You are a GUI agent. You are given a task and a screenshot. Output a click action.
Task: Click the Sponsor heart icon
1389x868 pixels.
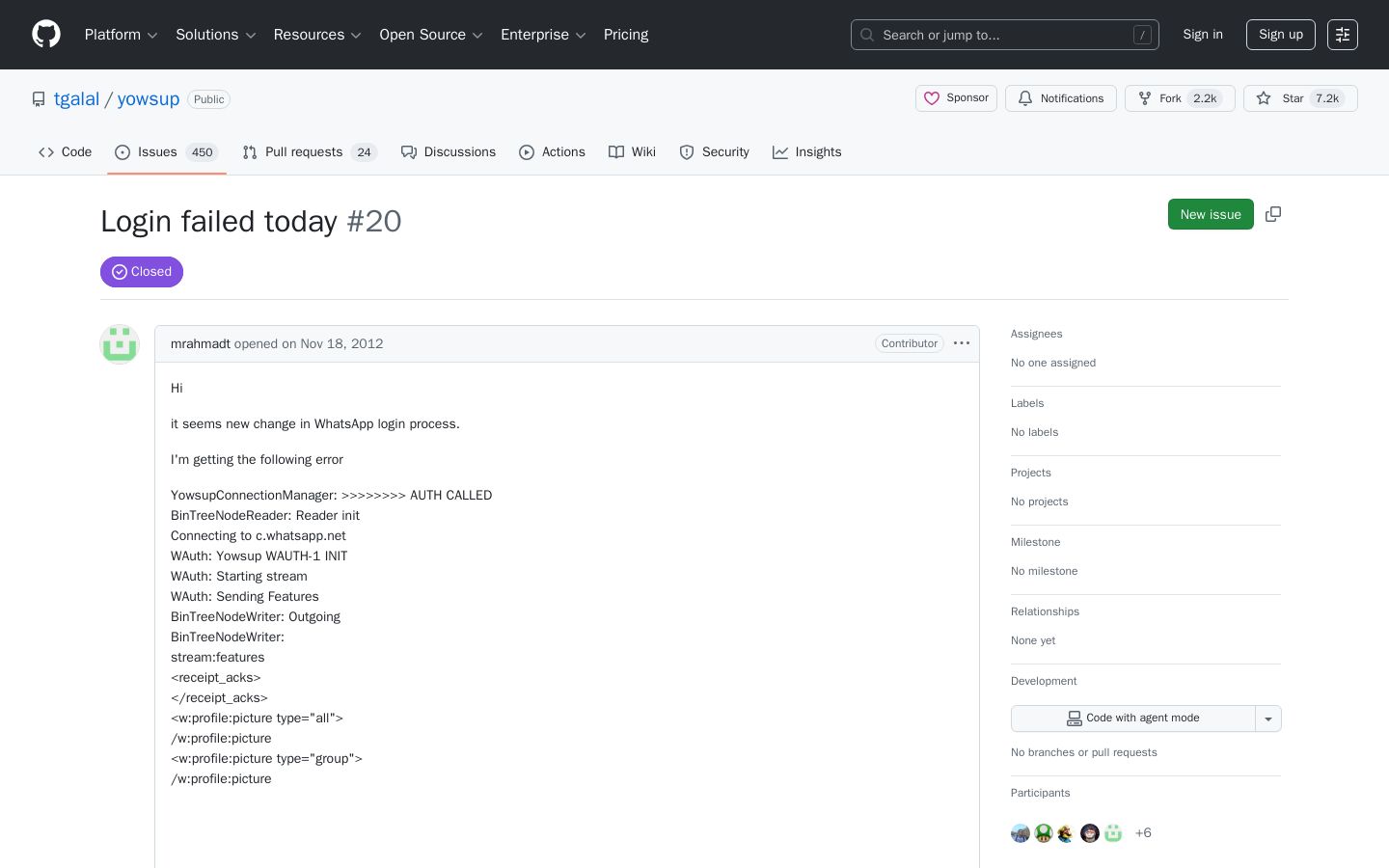[x=932, y=98]
